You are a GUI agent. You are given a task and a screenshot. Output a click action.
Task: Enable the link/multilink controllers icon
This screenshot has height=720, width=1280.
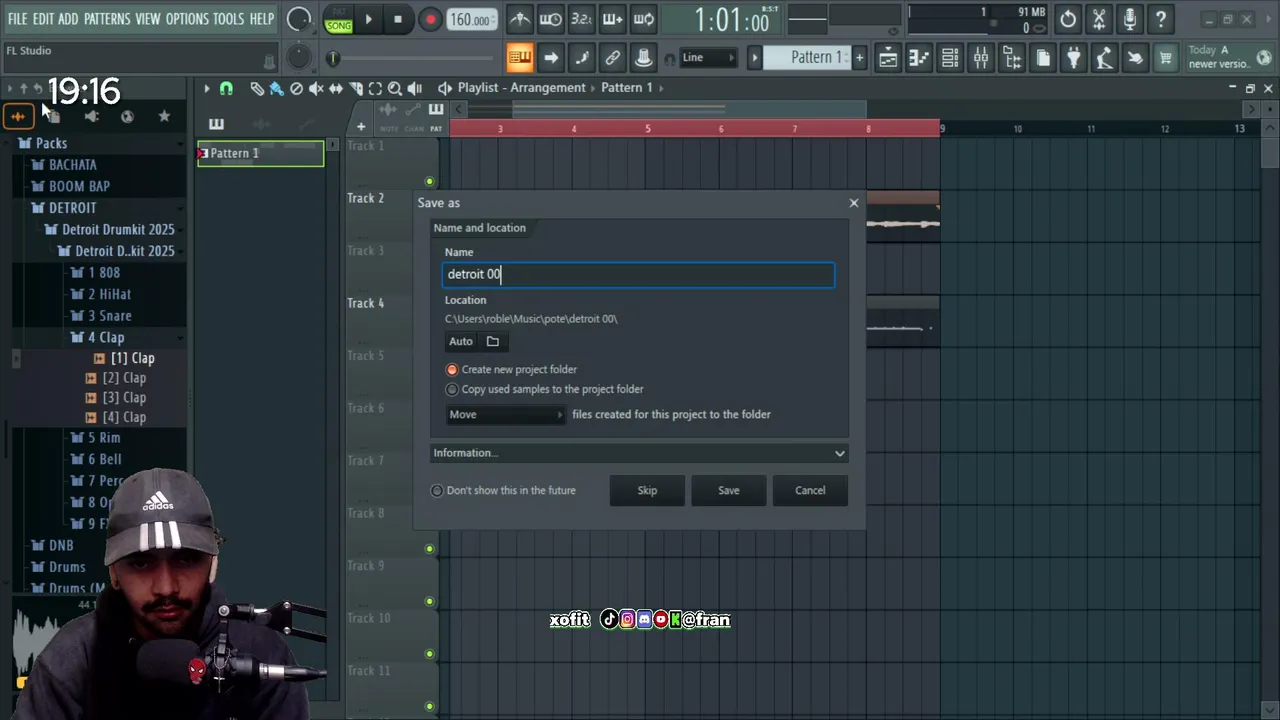[613, 58]
